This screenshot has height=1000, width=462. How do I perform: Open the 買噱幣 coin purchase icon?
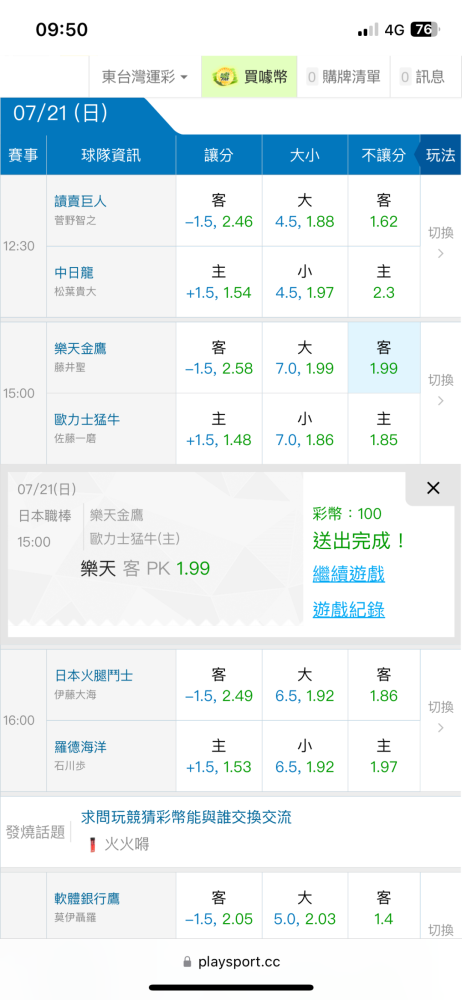[x=222, y=77]
